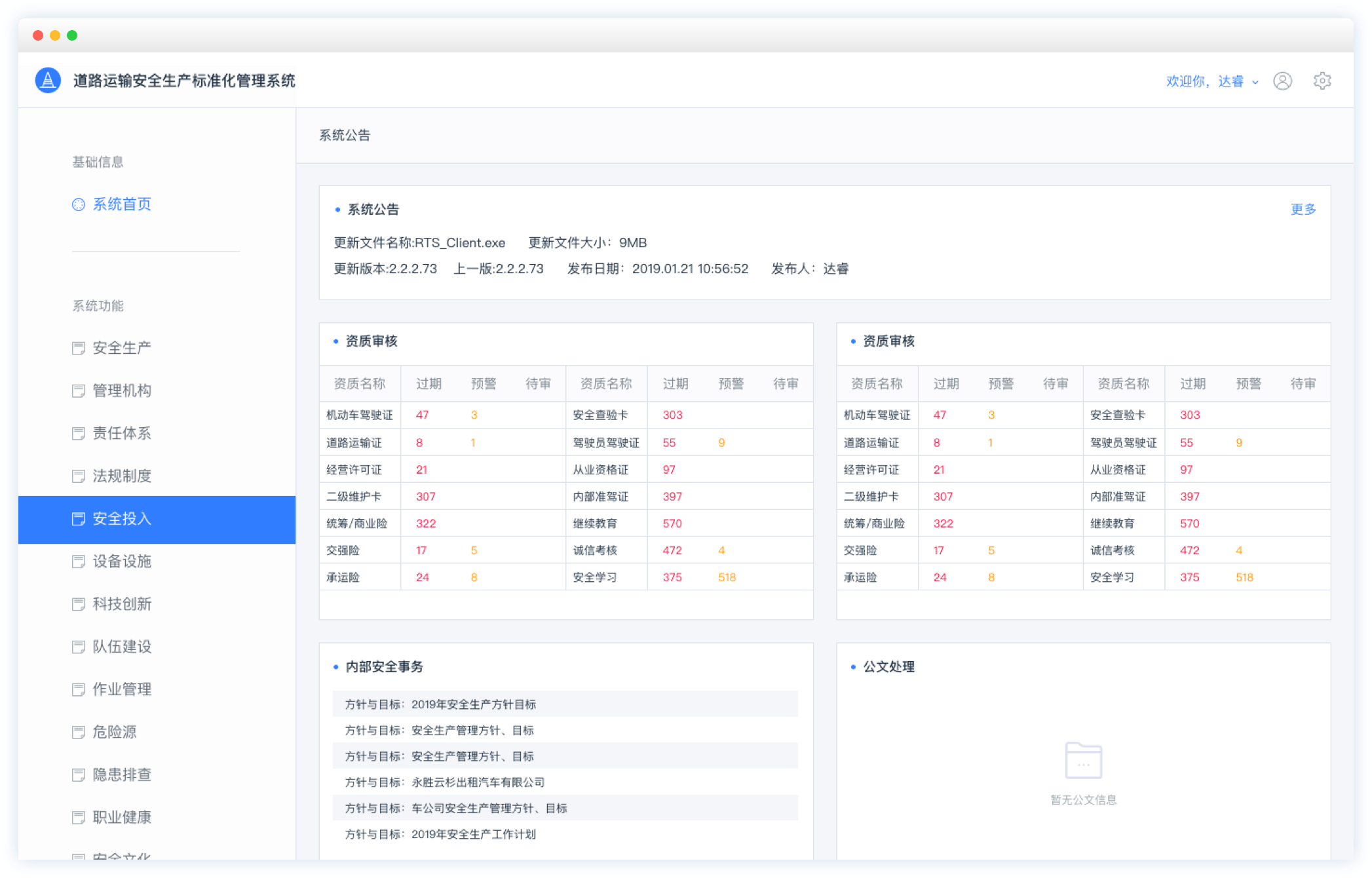Click the user profile avatar icon
Screen dimensions: 1372x878
point(1282,81)
